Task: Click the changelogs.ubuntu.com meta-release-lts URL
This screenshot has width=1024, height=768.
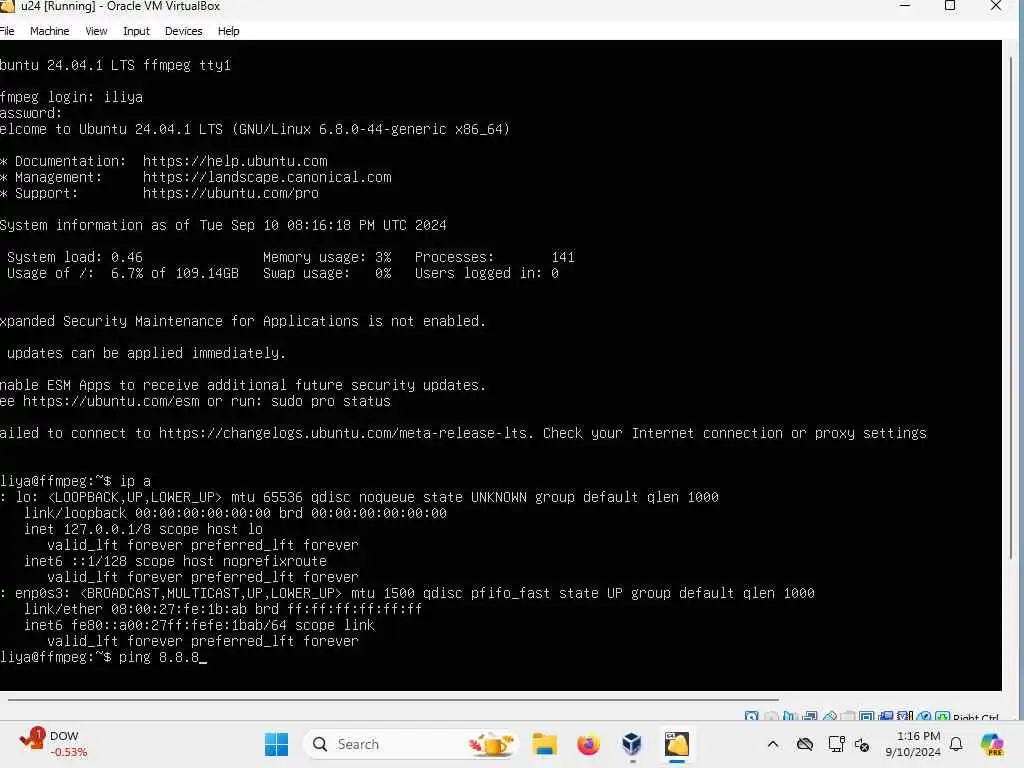Action: tap(343, 433)
